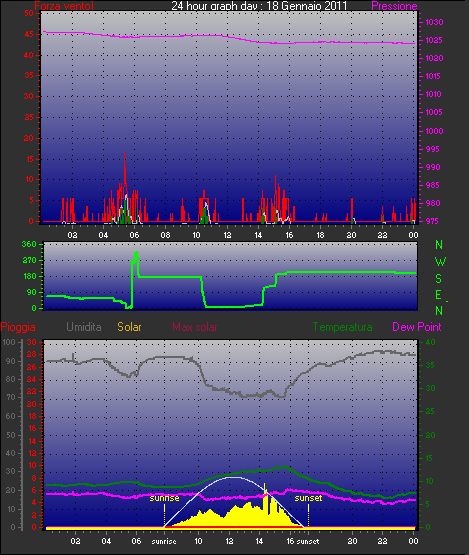Viewport: 469px width, 555px height.
Task: Click the S compass letter beside the direction chart
Action: click(x=439, y=279)
